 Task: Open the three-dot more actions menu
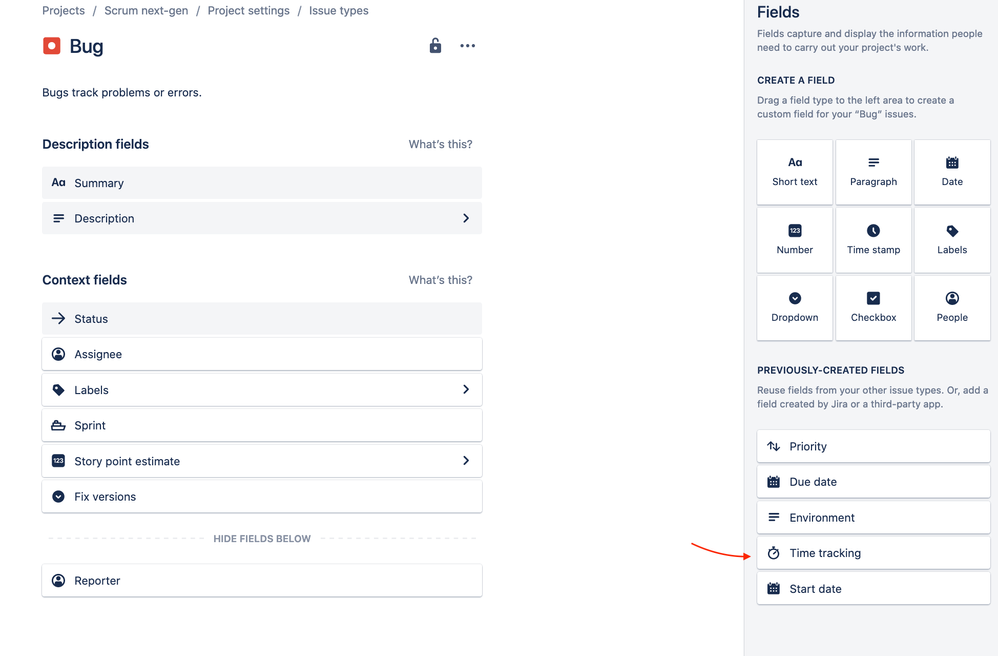pos(468,46)
